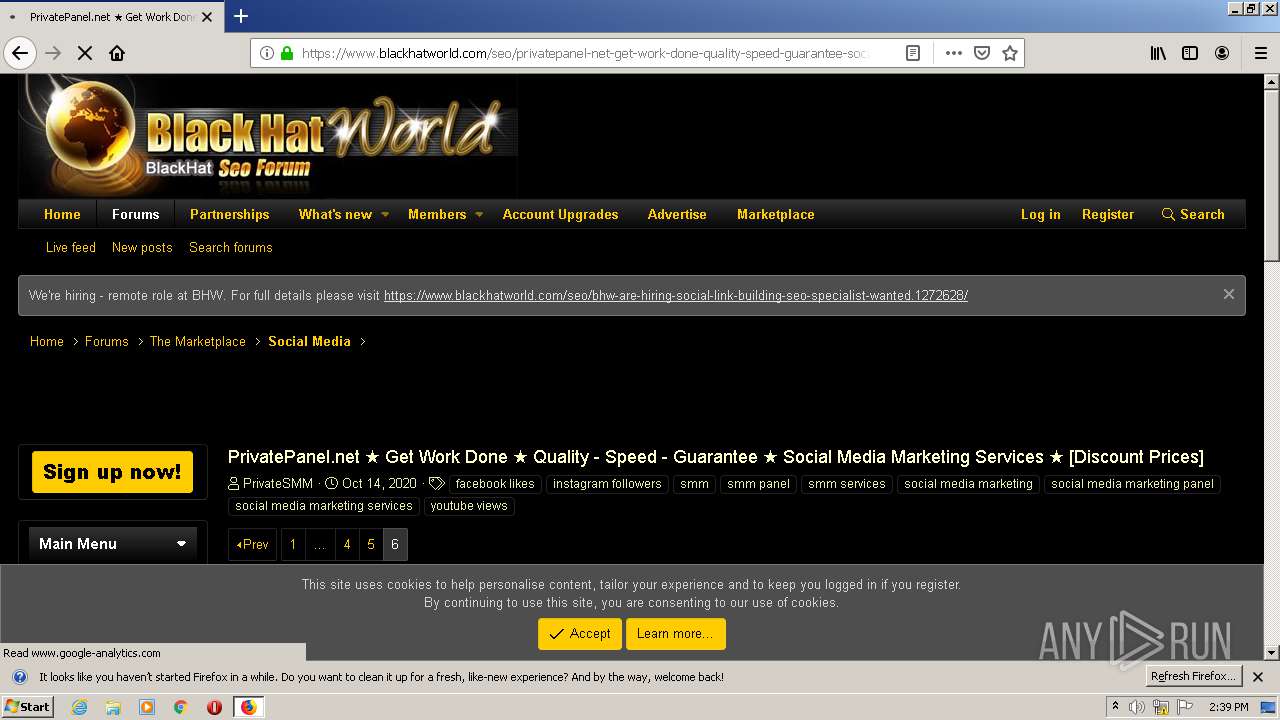
Task: Open media player icon in taskbar
Action: [x=147, y=707]
